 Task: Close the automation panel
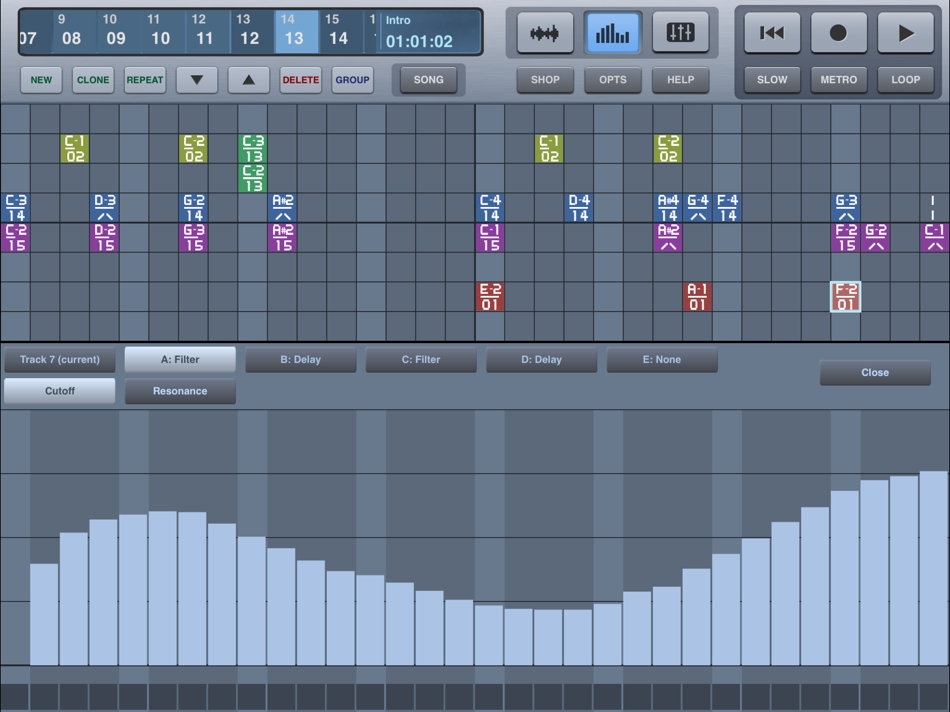875,373
